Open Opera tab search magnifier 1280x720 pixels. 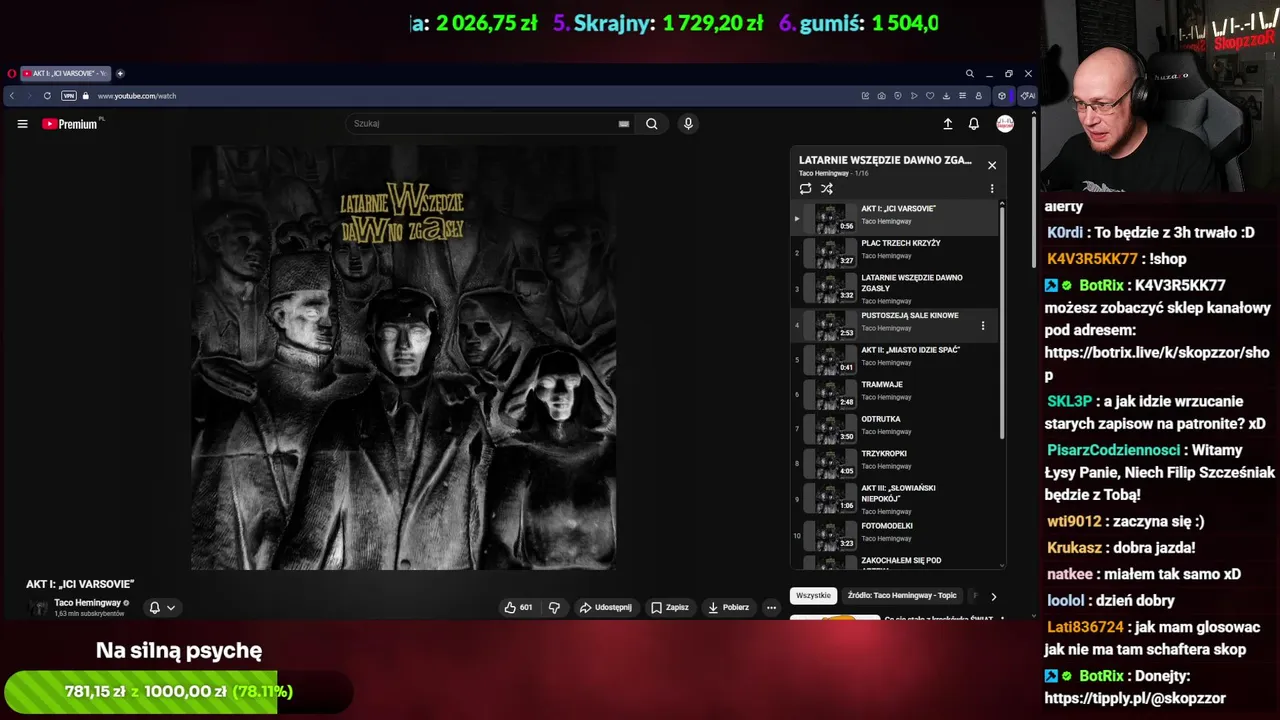pos(969,73)
